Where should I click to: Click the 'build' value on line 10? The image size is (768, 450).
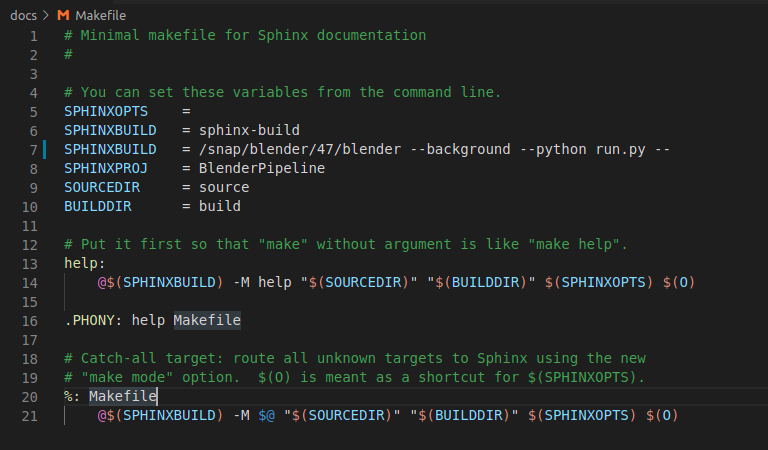(219, 206)
